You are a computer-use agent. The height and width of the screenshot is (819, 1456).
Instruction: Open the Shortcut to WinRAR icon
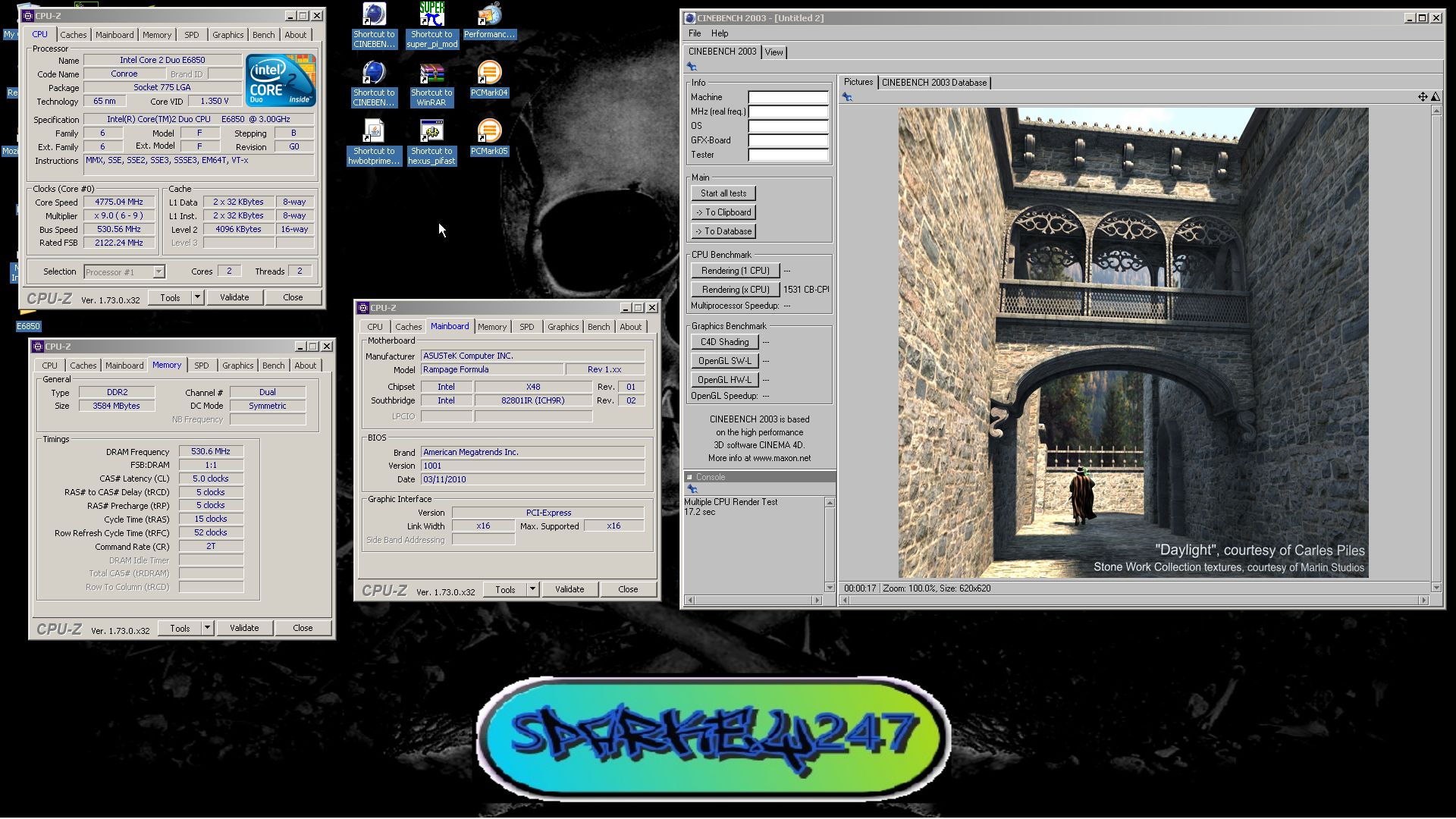tap(431, 83)
